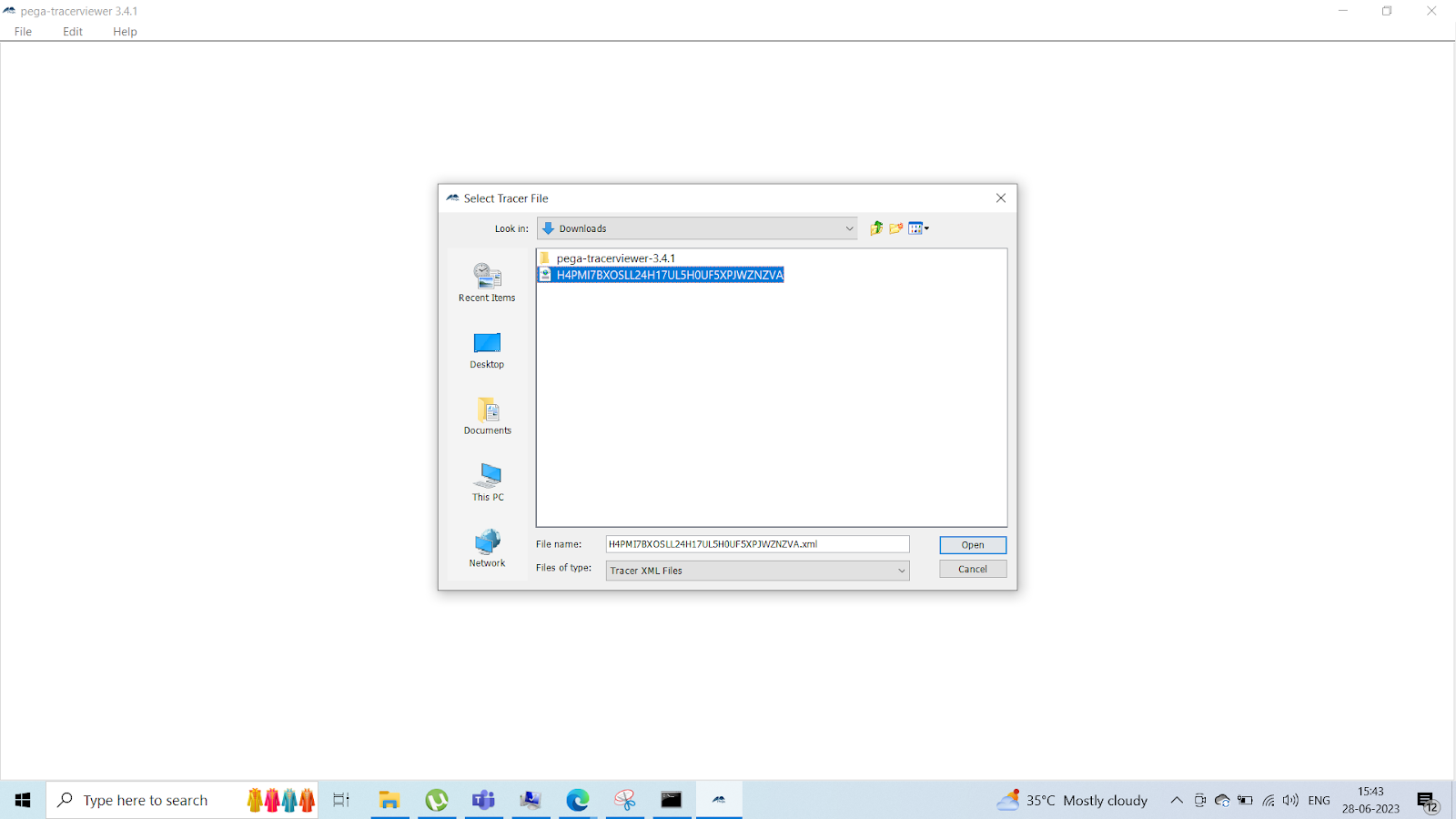The image size is (1456, 819).
Task: Open the File menu
Action: point(24,32)
